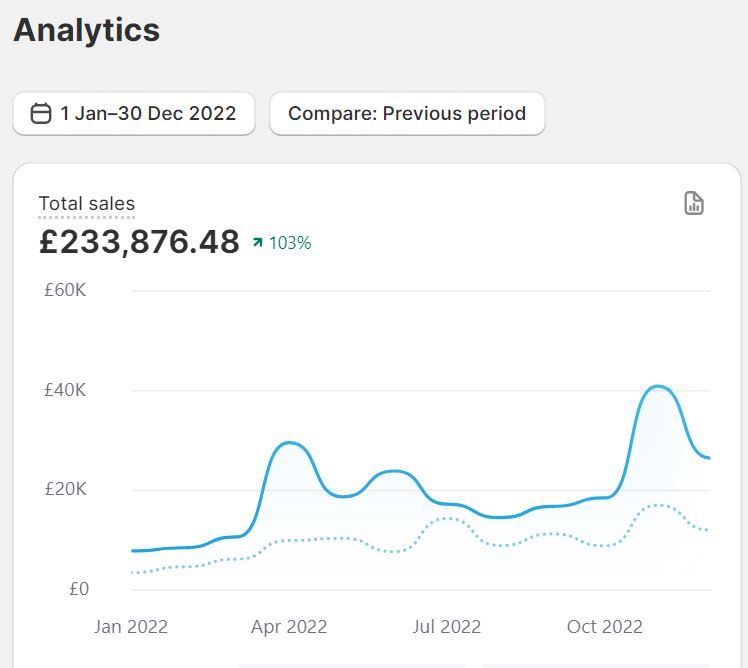Click the Apr 2022 axis label
Image resolution: width=748 pixels, height=668 pixels.
click(x=289, y=626)
